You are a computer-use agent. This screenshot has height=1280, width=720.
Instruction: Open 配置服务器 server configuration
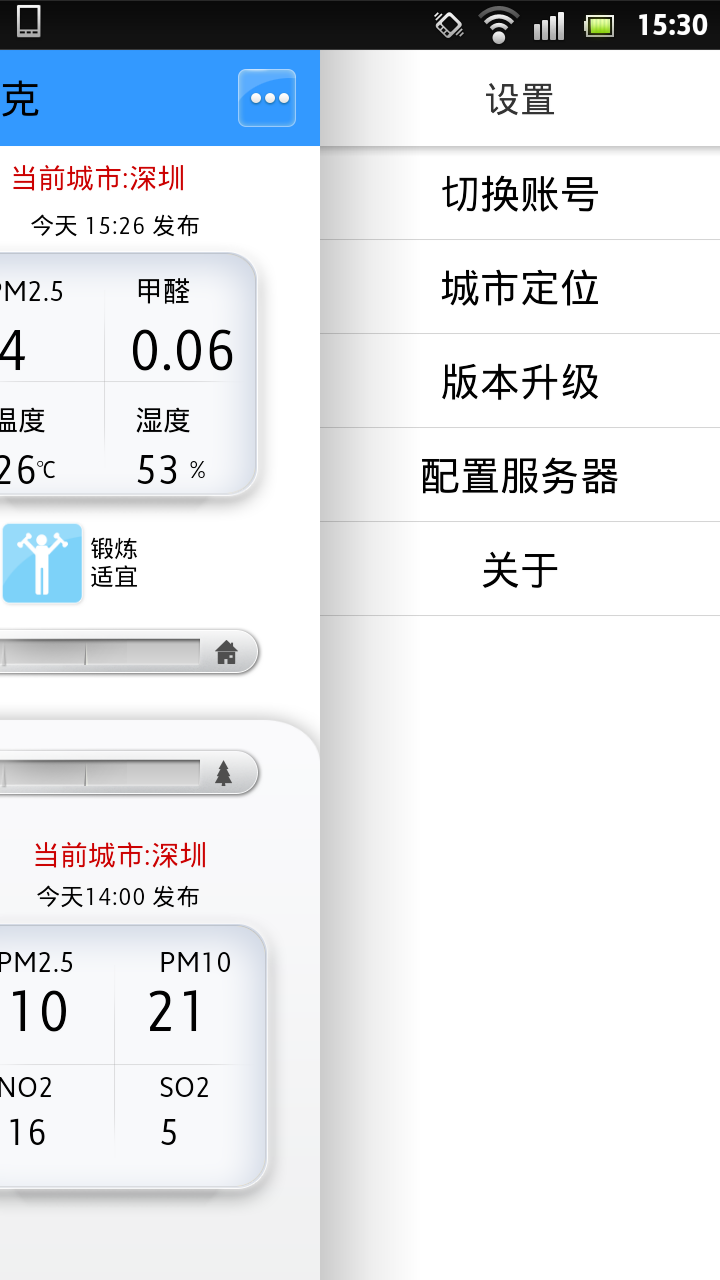520,476
